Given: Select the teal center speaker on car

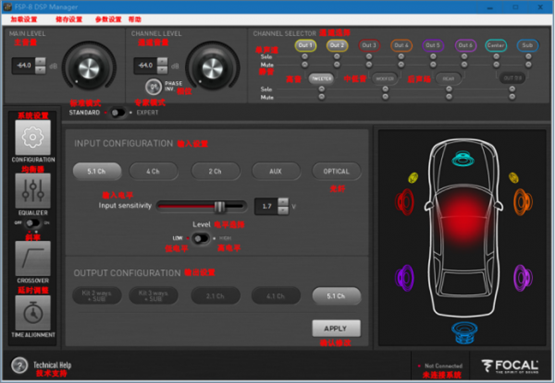Looking at the screenshot, I should [463, 159].
